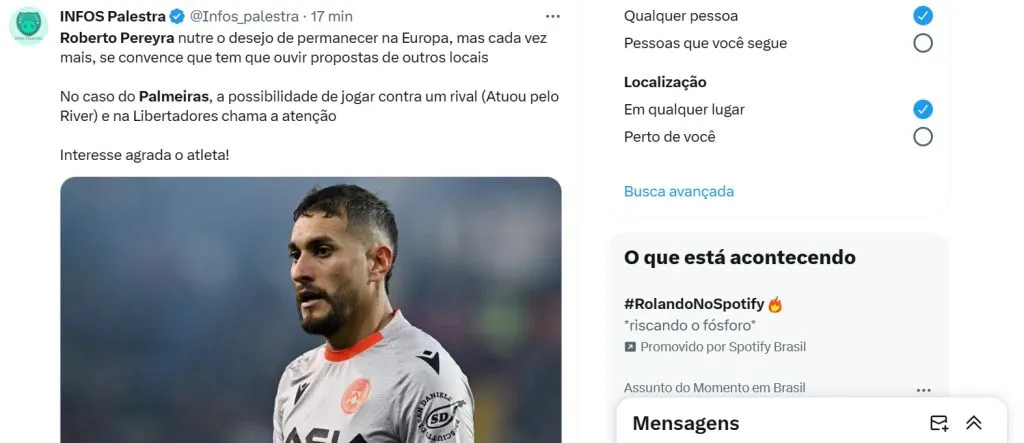Click the promoted arrow icon beside Spotify Brasil

tap(630, 347)
